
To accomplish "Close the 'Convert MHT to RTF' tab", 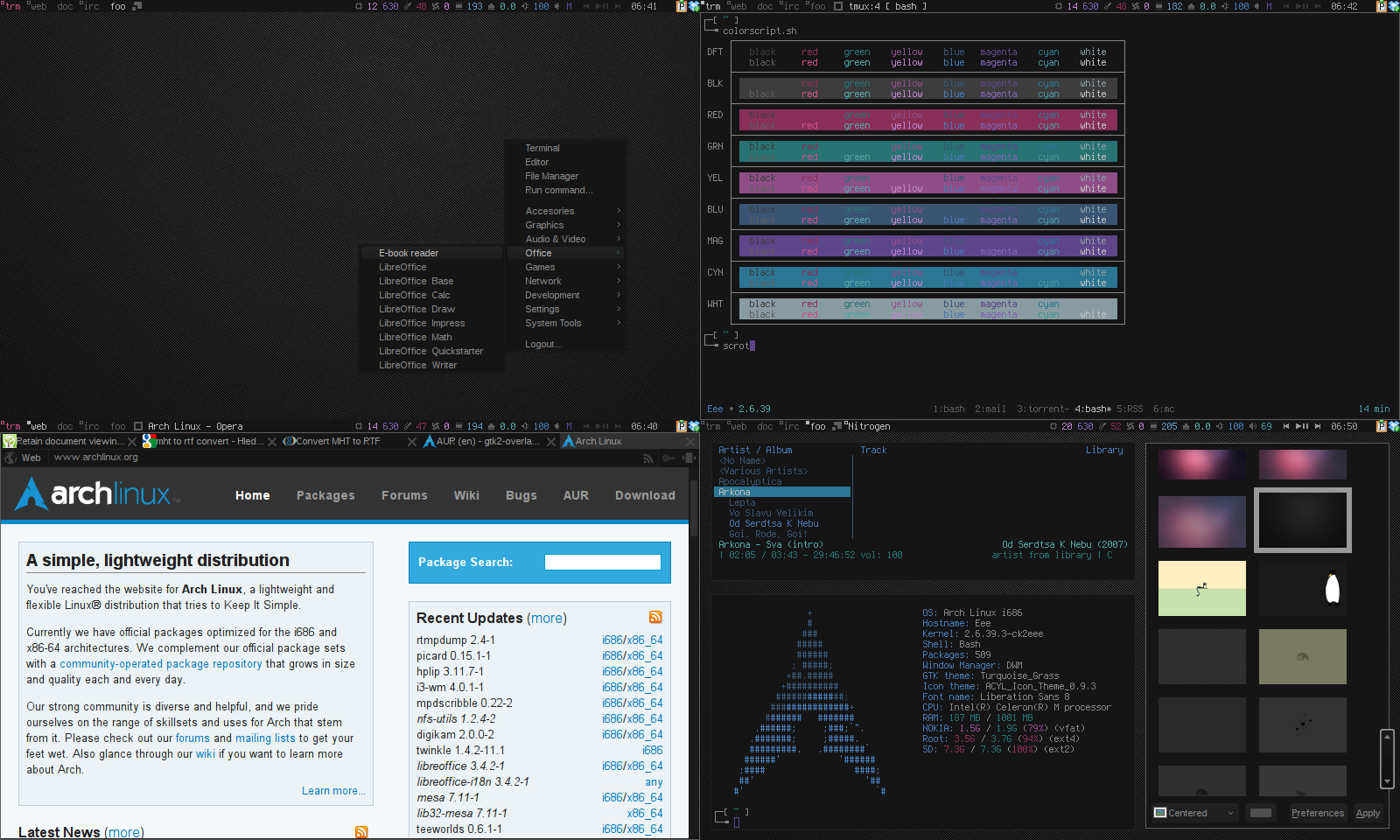I will (412, 442).
